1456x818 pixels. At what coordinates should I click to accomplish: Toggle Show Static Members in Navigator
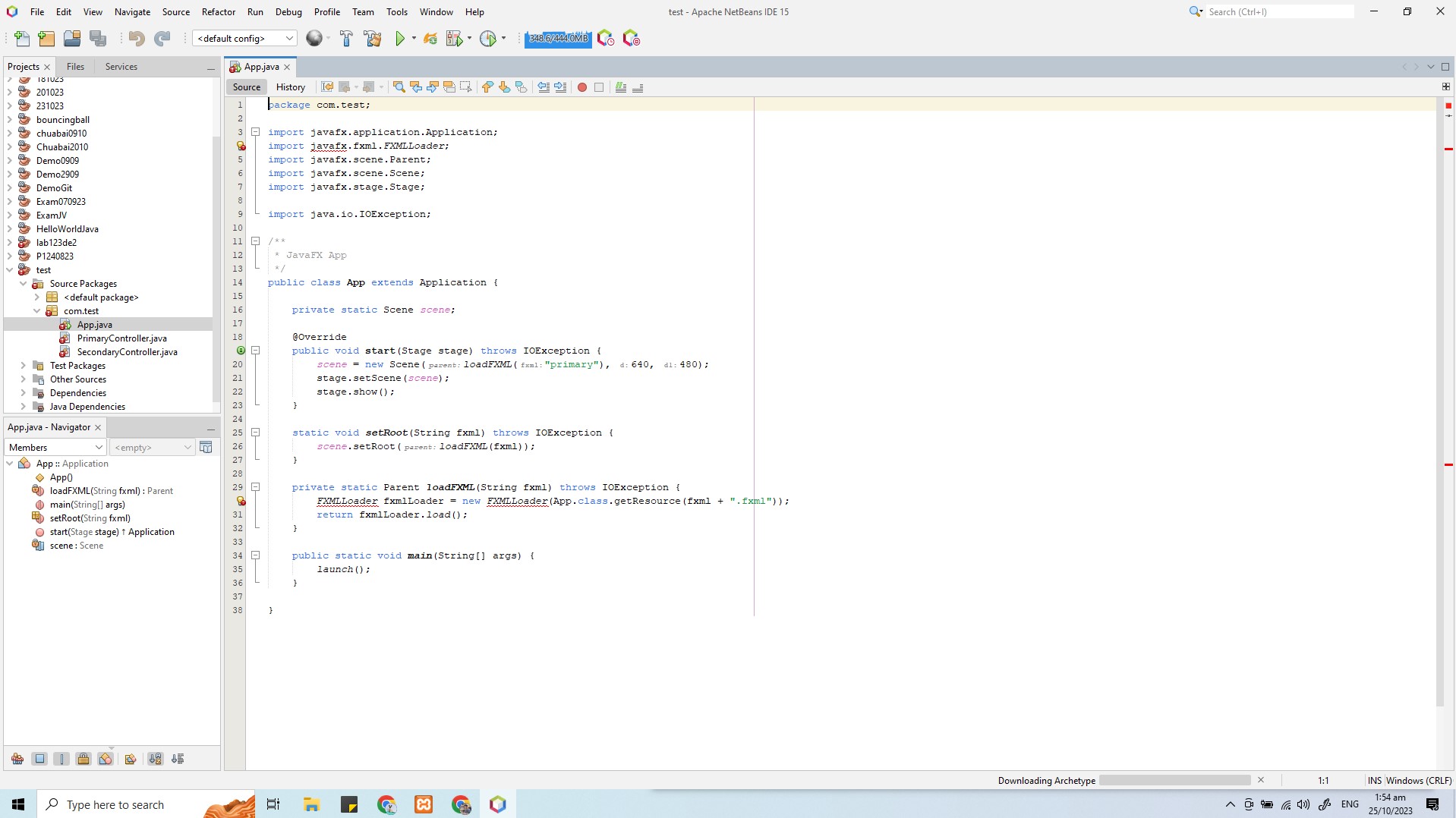[x=61, y=759]
